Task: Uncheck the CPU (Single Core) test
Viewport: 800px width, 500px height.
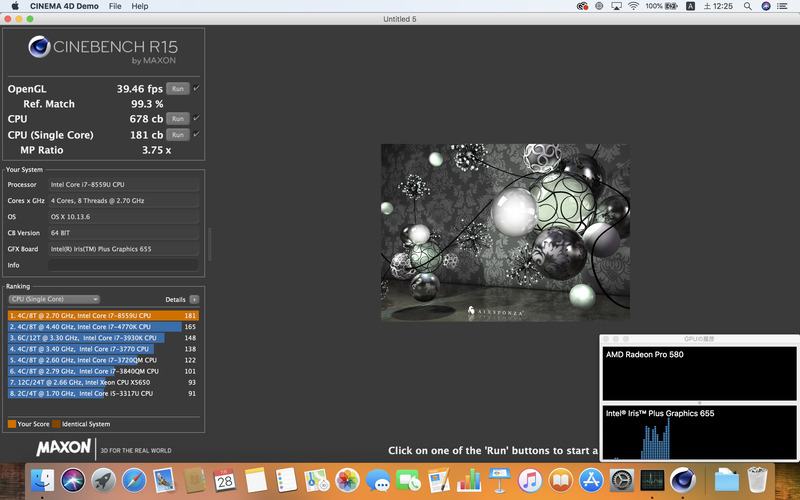Action: click(196, 134)
